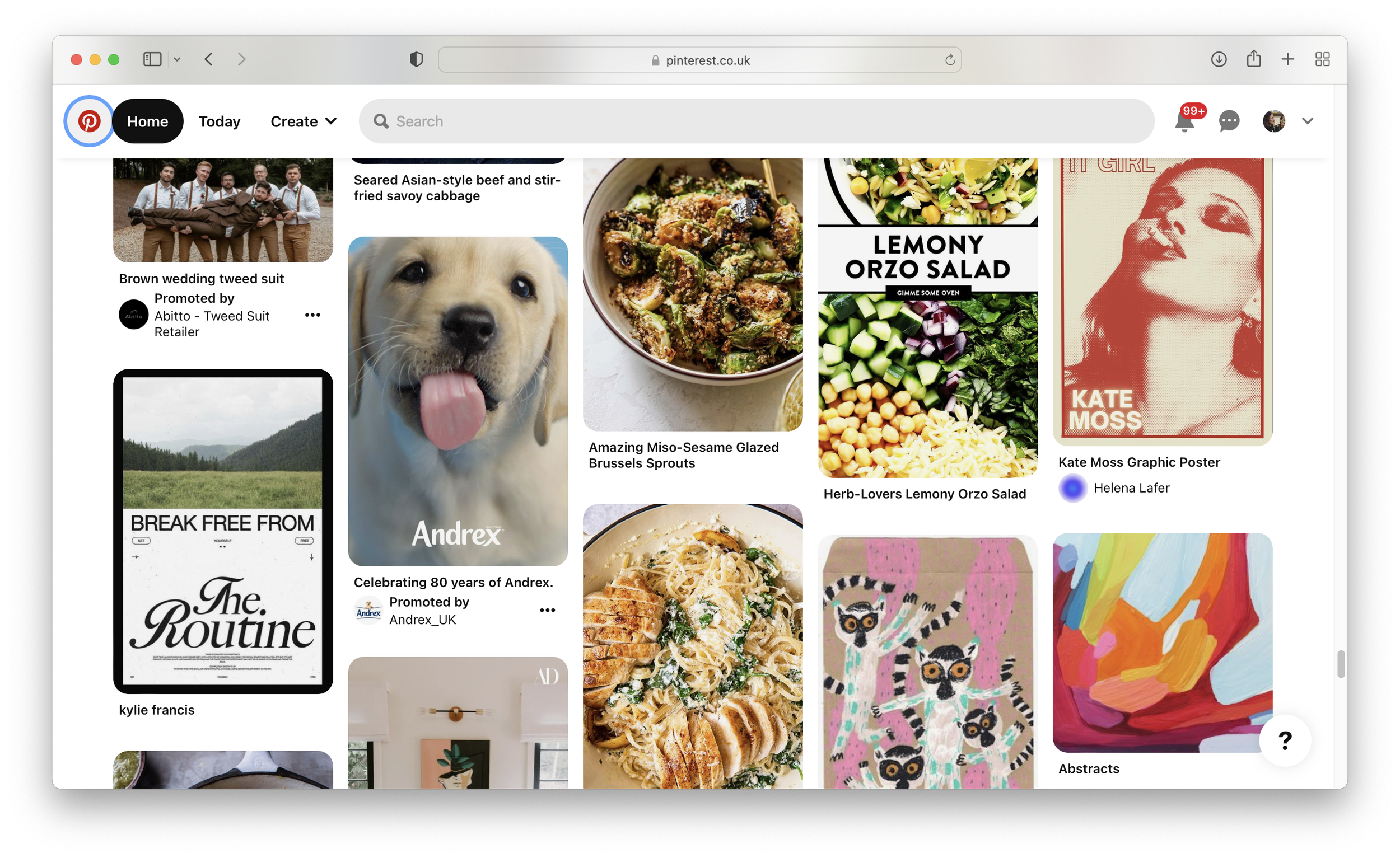
Task: Go to the Today tab
Action: pos(220,121)
